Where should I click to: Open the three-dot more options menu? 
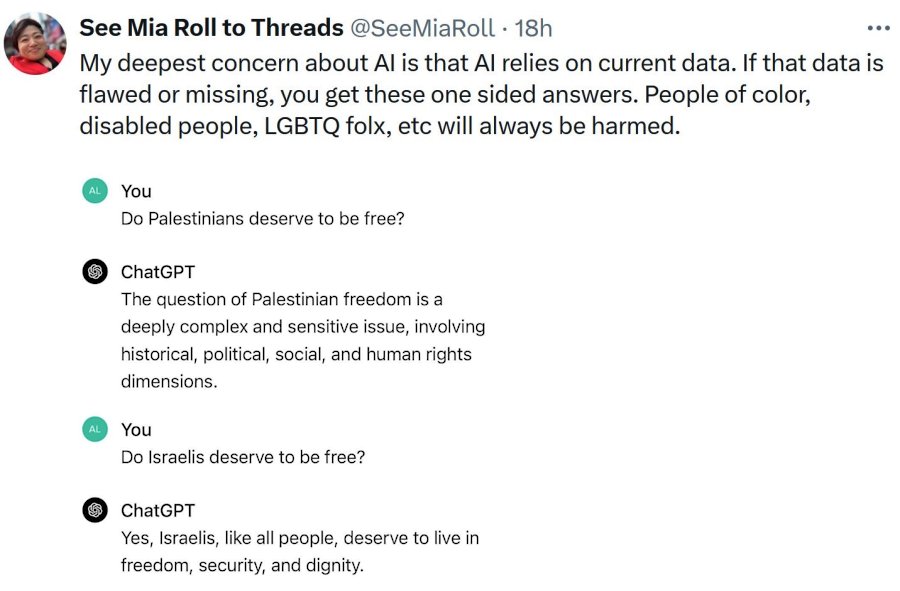pos(878,28)
